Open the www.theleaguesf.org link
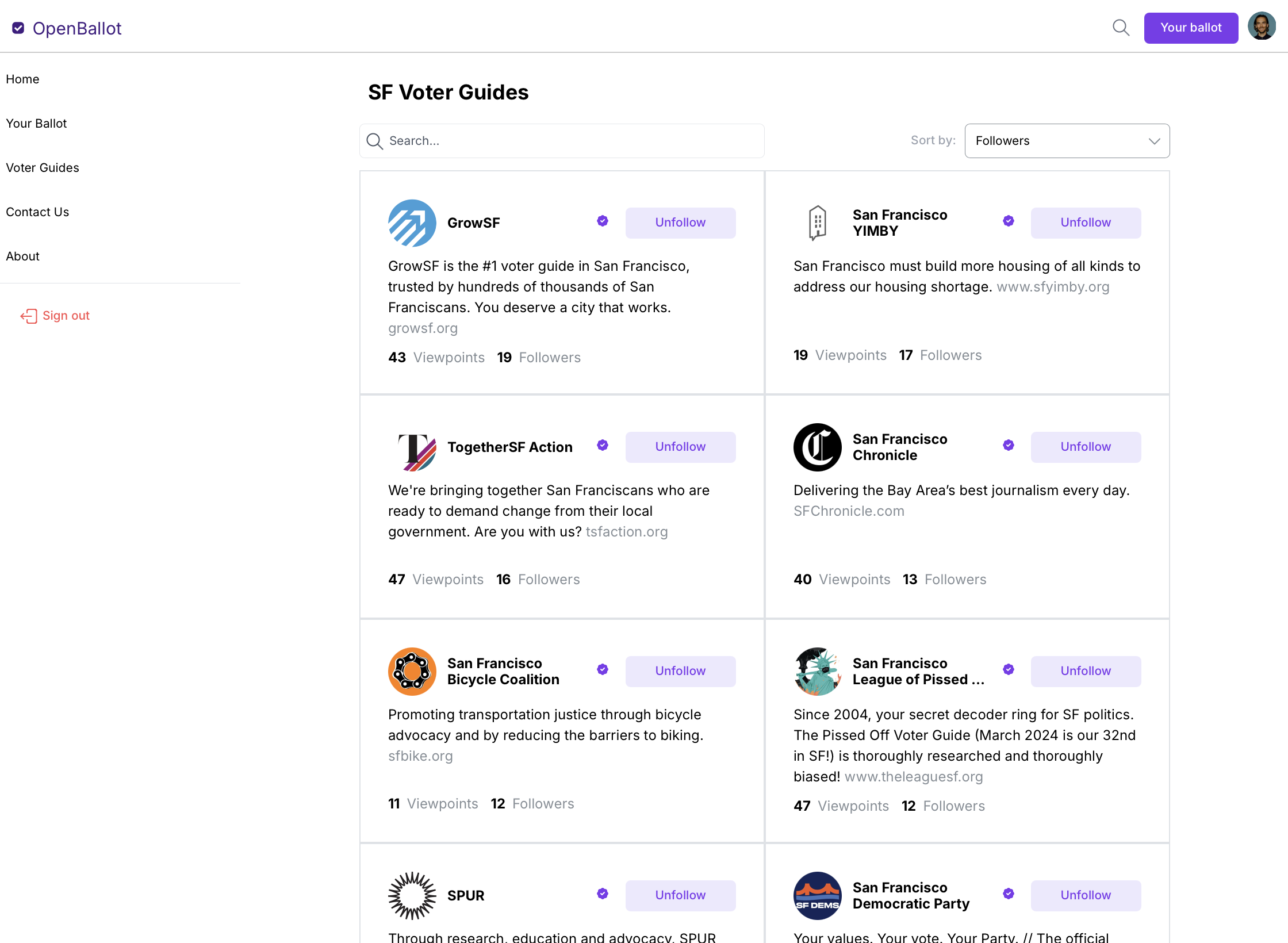Screen dimensions: 1288x943 [x=914, y=777]
